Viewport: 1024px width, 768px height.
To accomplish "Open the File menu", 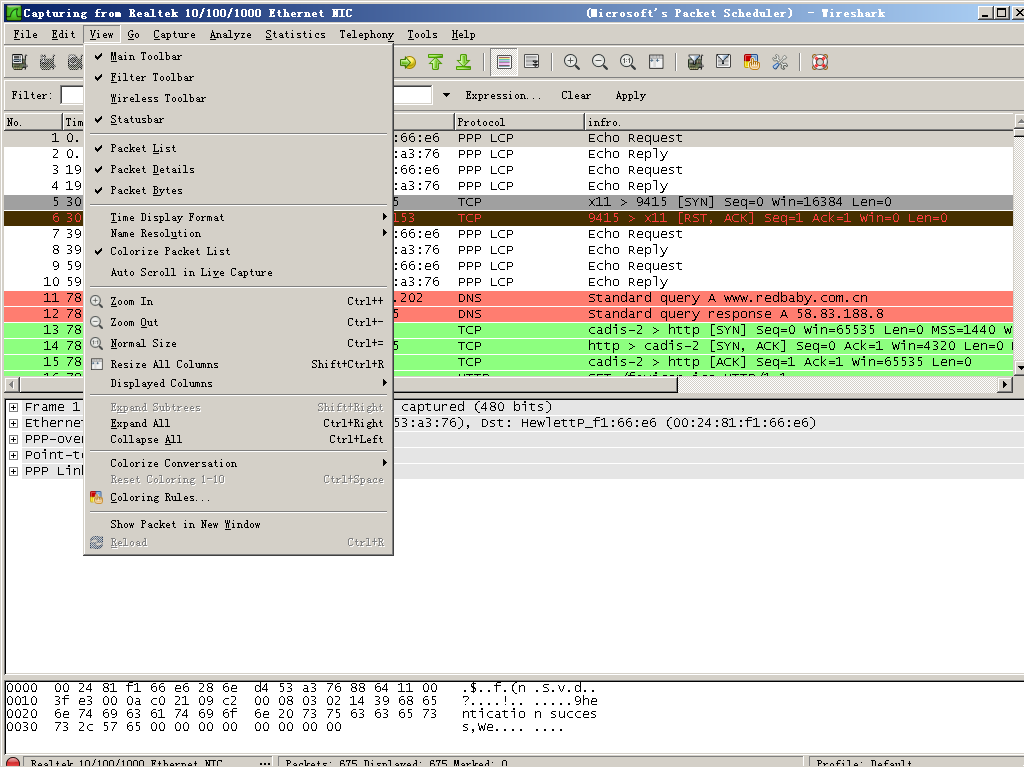I will click(x=25, y=35).
